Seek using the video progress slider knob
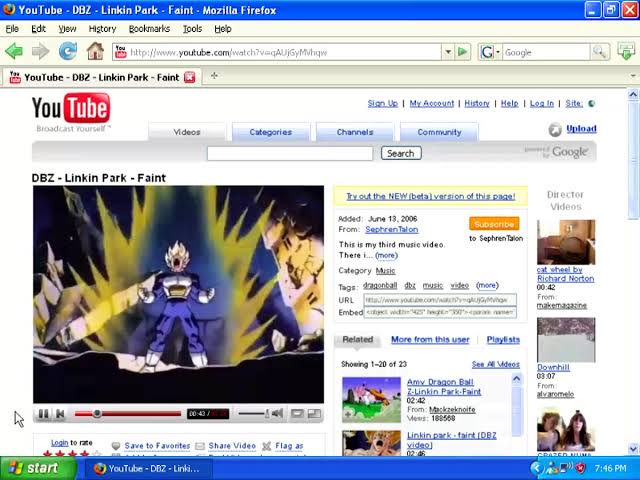 (97, 413)
